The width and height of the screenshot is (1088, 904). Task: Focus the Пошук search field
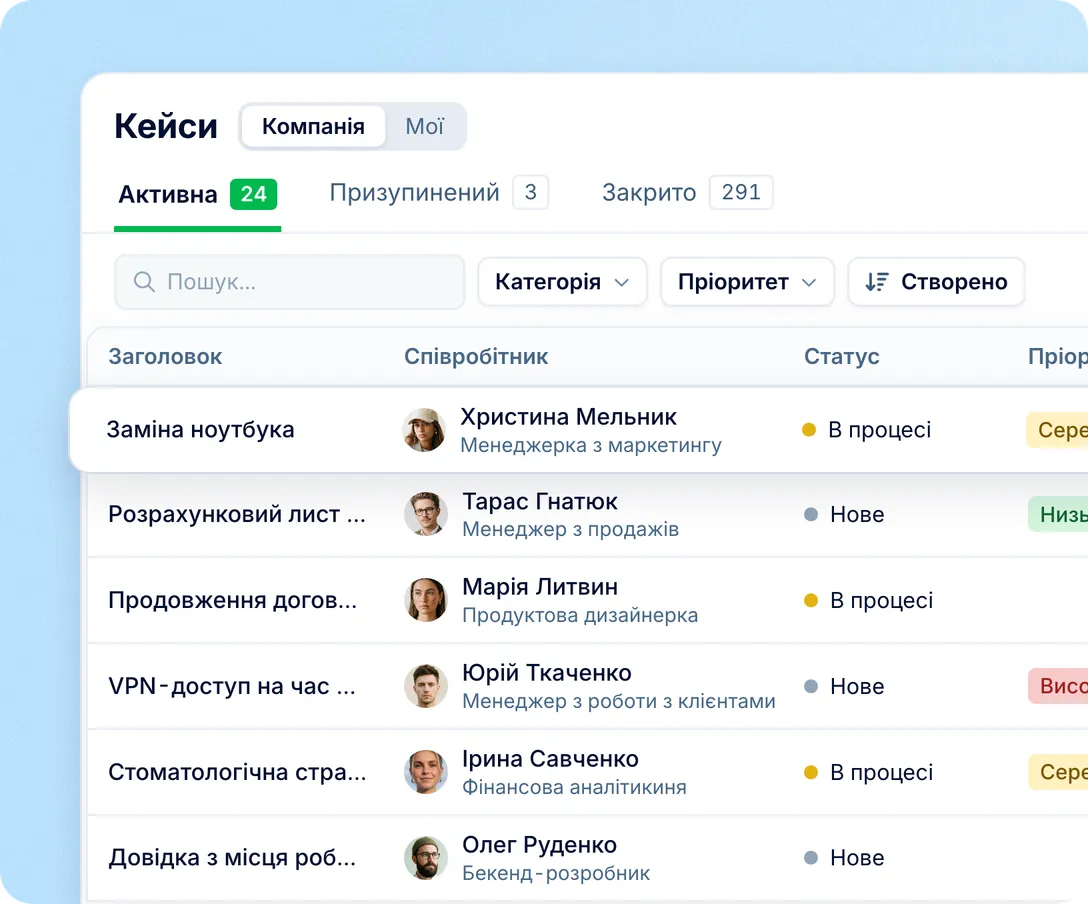[x=289, y=282]
